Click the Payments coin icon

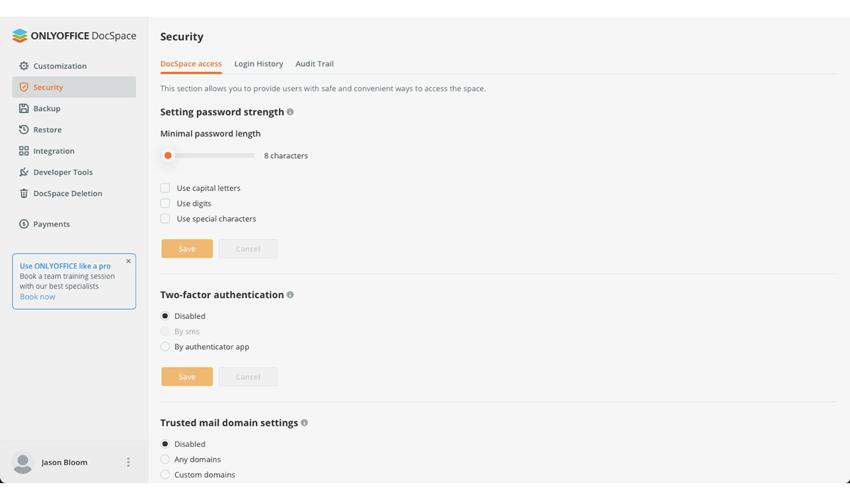point(24,224)
